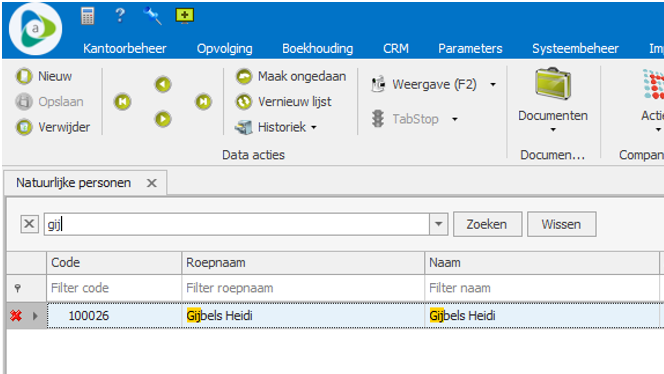Expand the search box history dropdown
The image size is (664, 374).
pos(439,224)
